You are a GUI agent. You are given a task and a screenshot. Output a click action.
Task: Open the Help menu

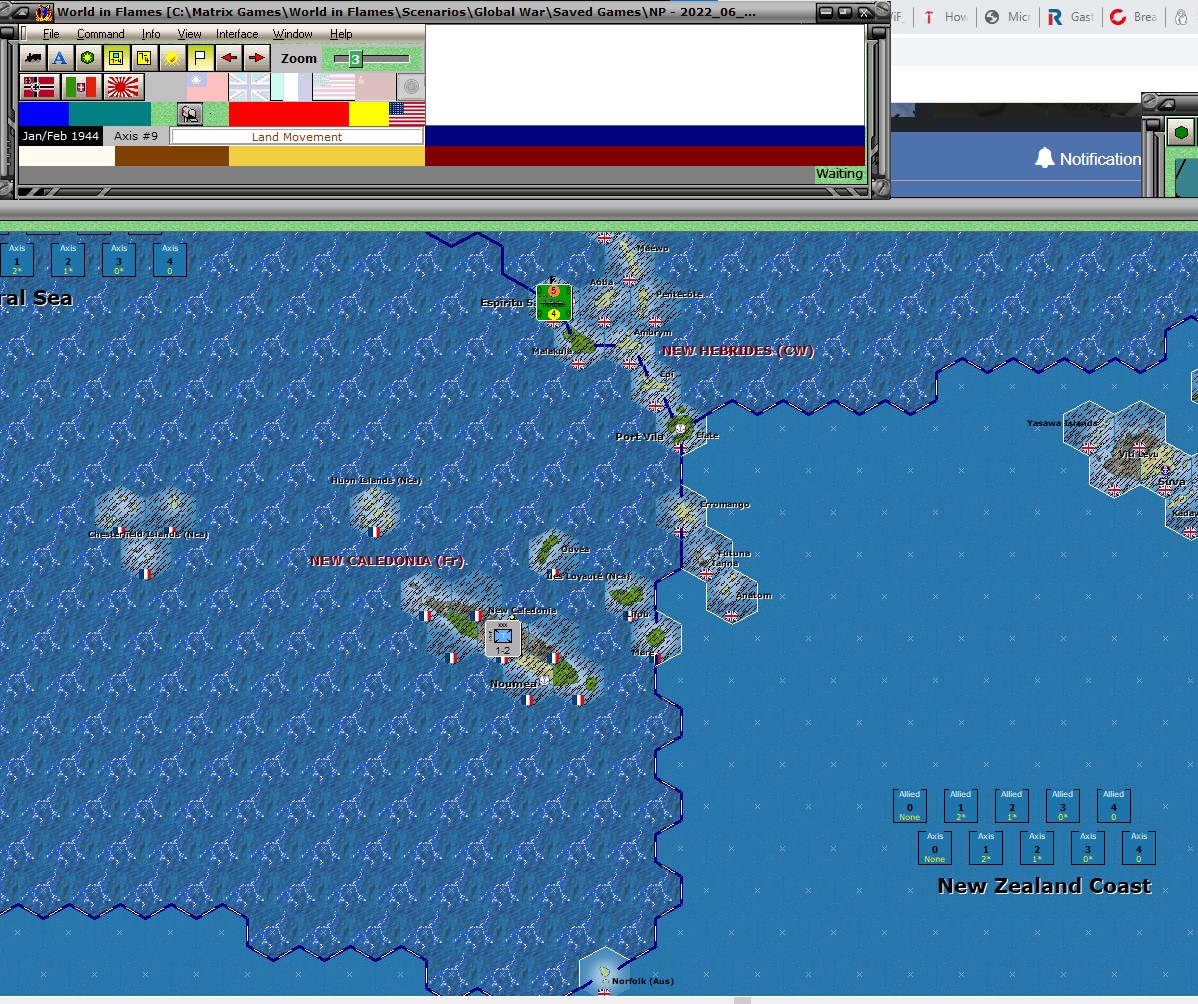click(x=341, y=34)
